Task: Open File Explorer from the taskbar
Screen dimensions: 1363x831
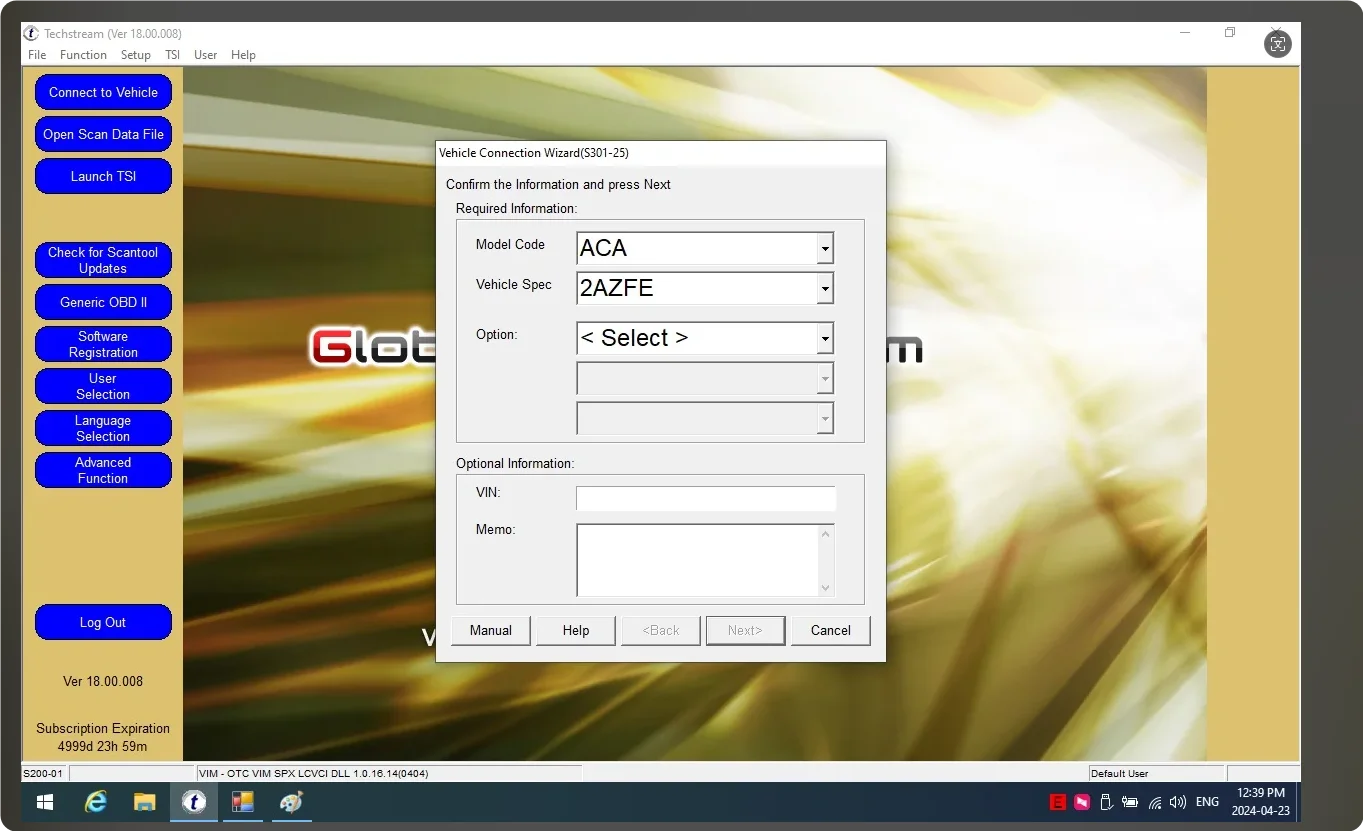Action: coord(145,802)
